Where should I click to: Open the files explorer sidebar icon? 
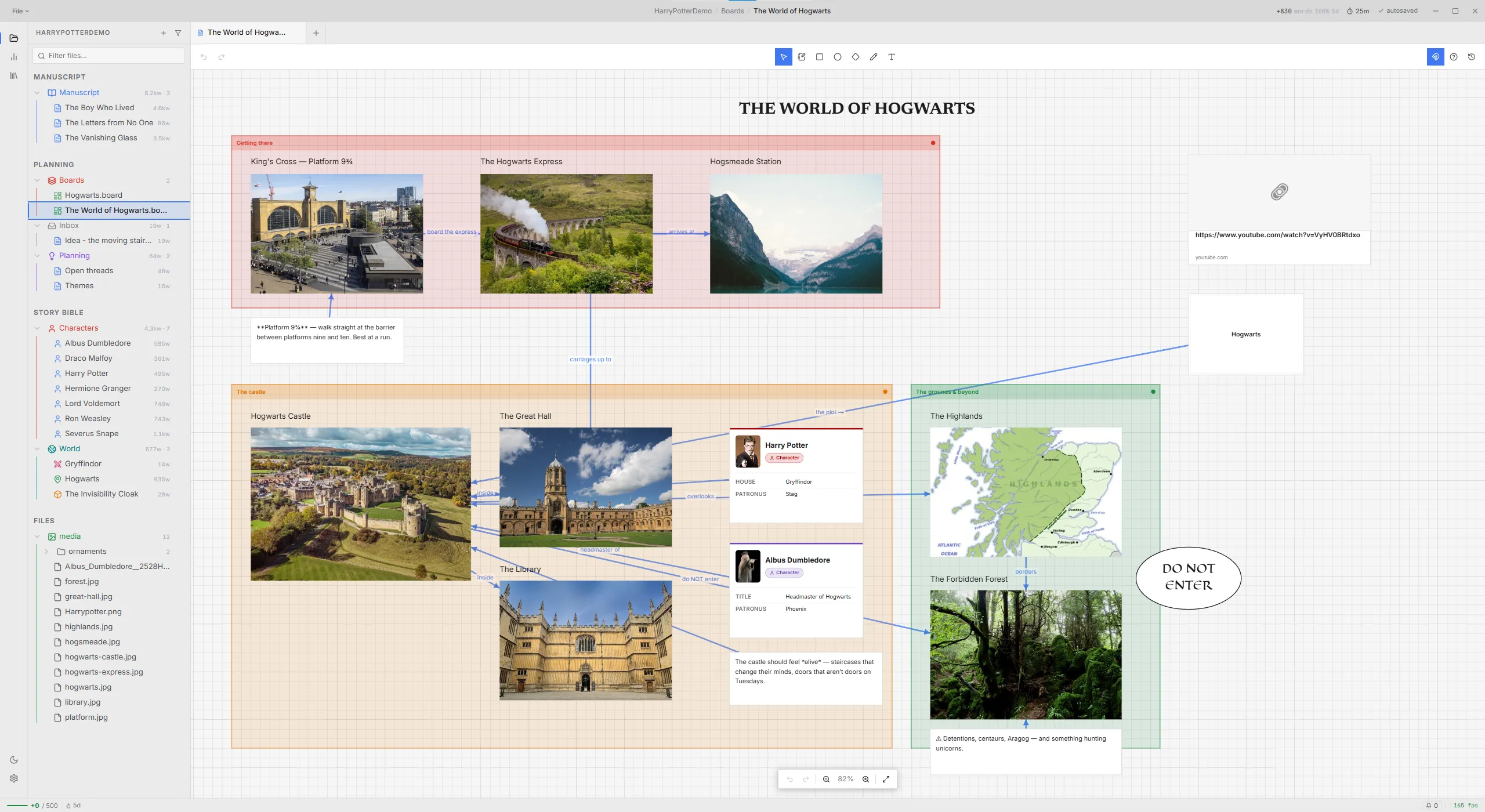[14, 38]
